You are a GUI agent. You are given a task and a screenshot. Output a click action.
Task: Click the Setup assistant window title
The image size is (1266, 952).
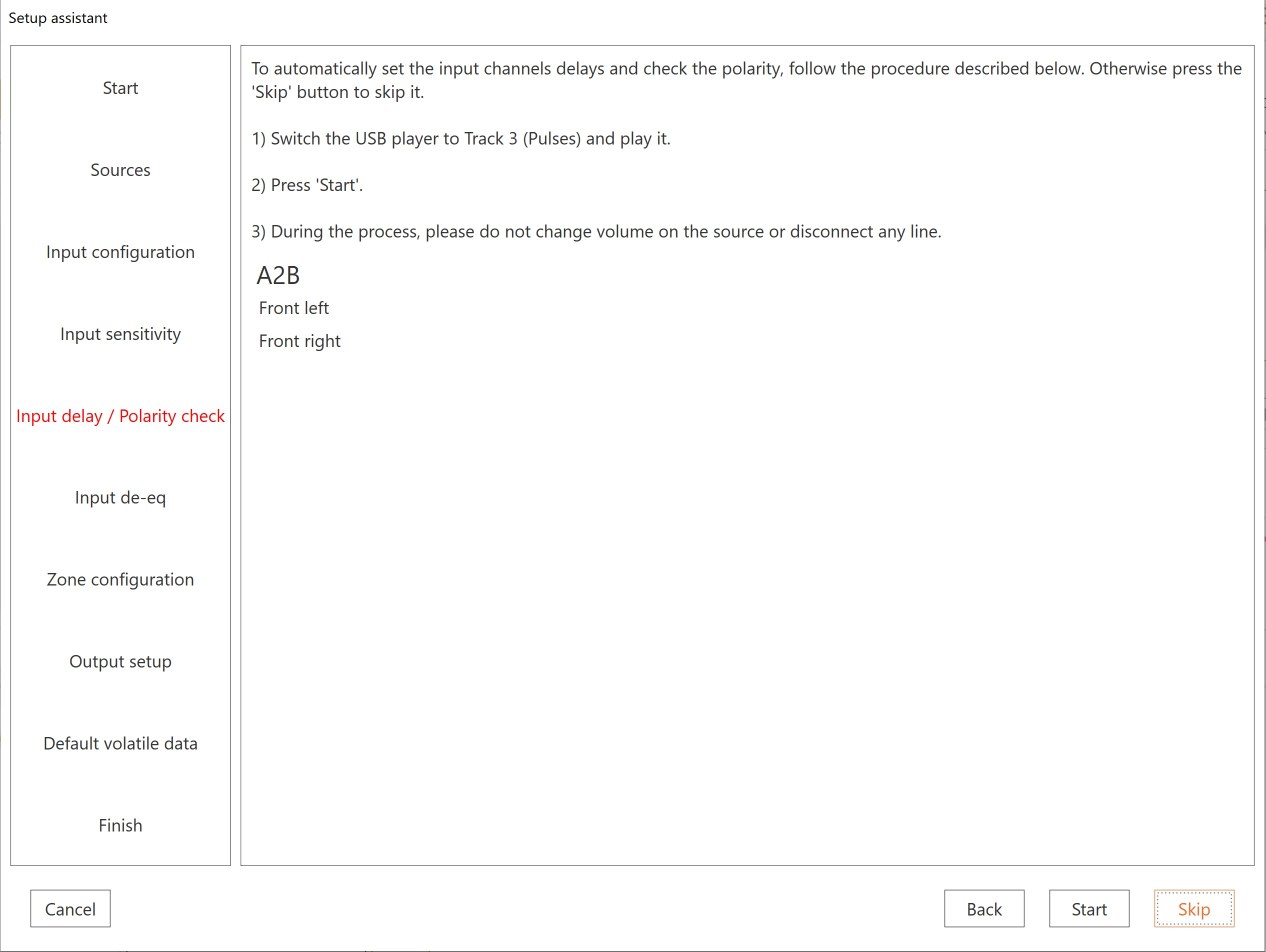tap(58, 17)
